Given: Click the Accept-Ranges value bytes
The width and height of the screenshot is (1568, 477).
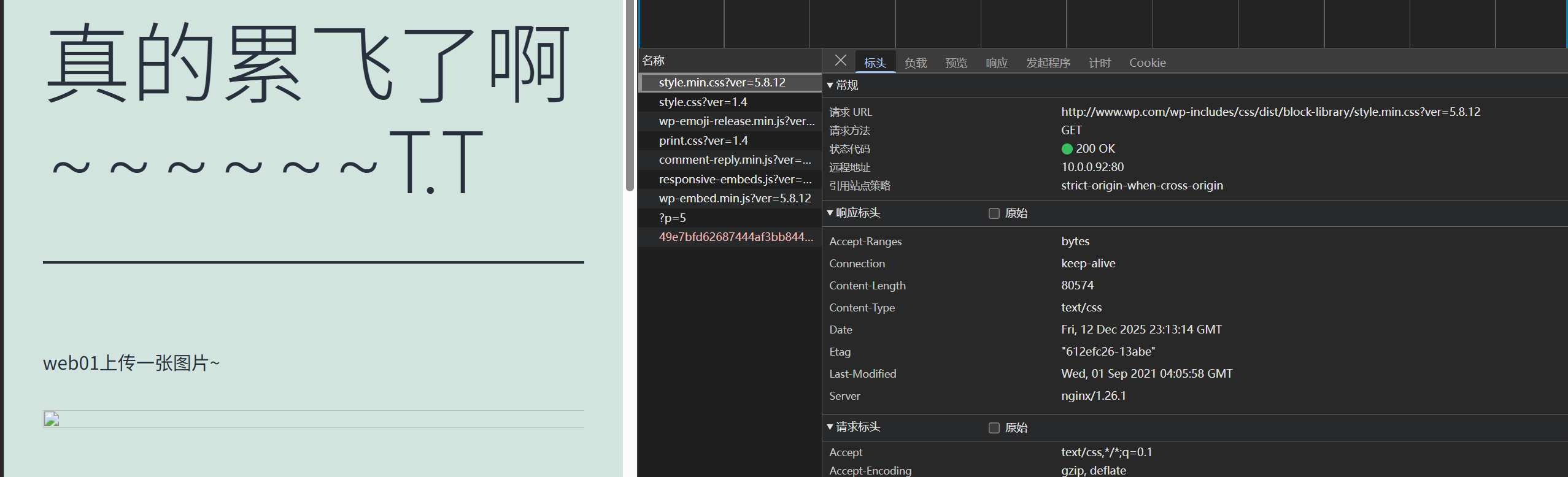Looking at the screenshot, I should coord(1075,241).
